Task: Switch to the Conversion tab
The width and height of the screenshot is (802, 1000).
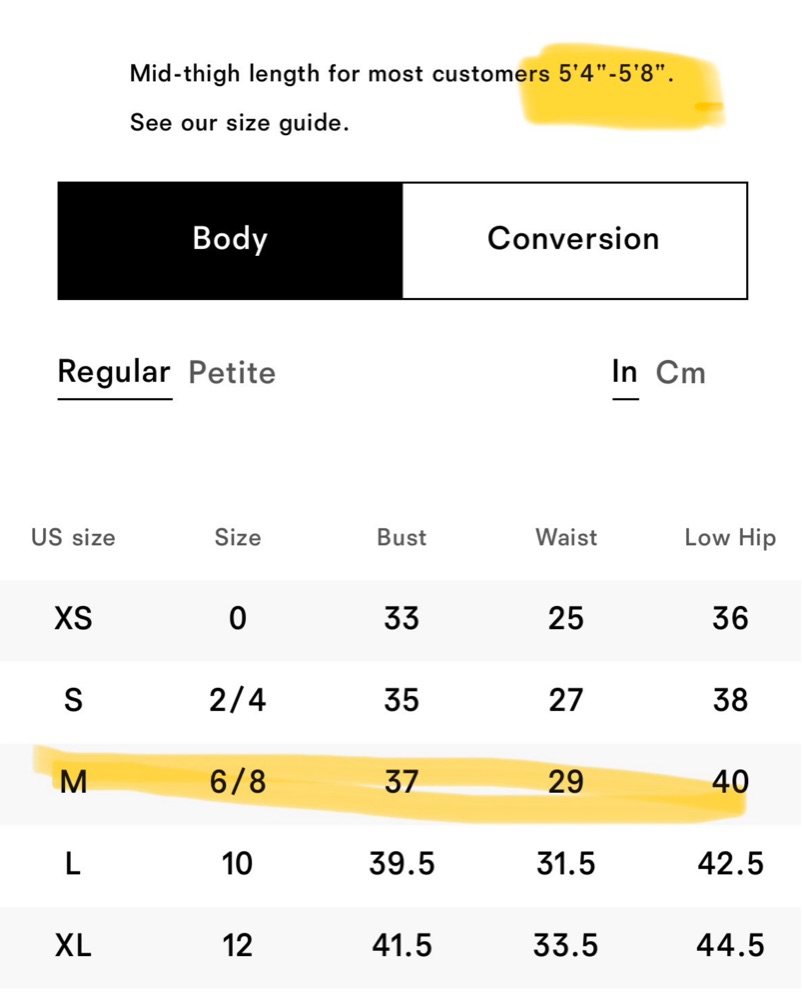Action: point(574,240)
